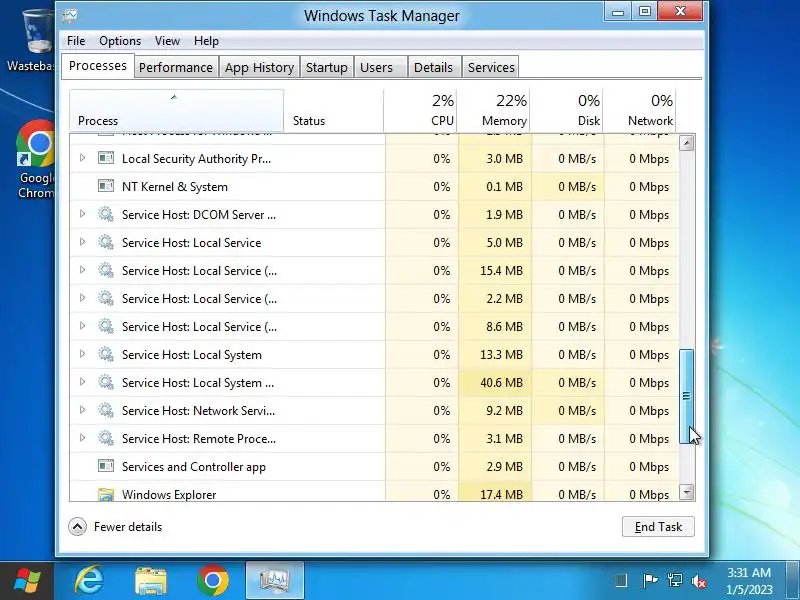This screenshot has width=800, height=600.
Task: Expand Service Host: Remote Procedure row
Action: [x=82, y=438]
